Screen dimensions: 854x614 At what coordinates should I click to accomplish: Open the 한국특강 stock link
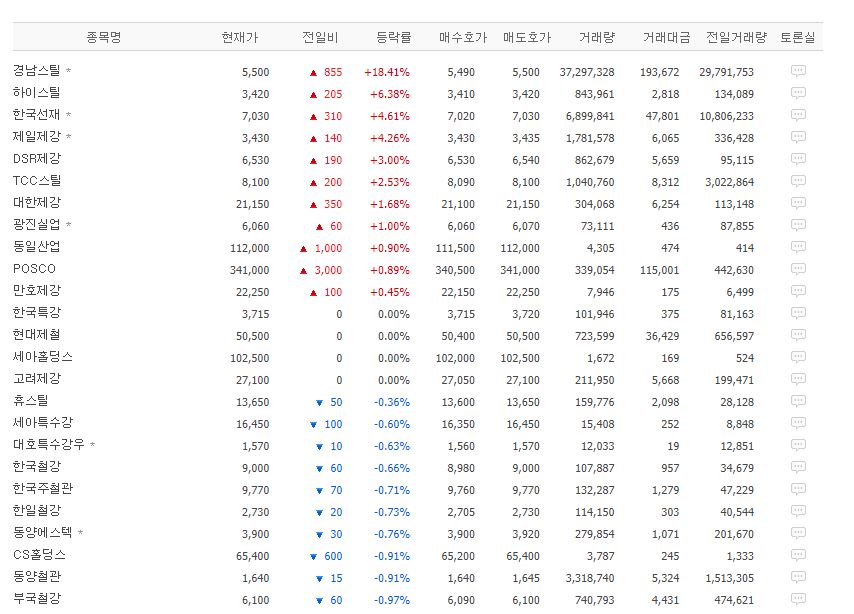(36, 313)
